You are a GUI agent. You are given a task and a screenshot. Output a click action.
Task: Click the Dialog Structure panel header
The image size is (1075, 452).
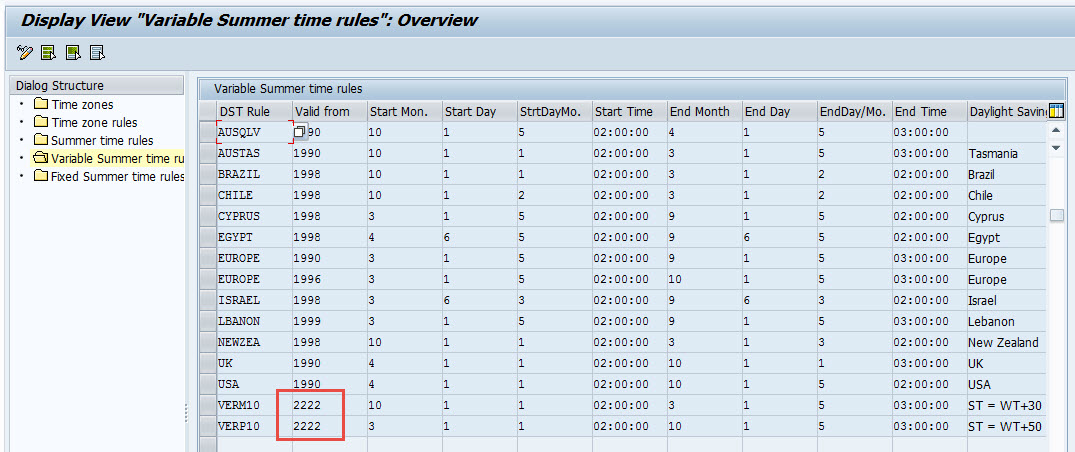point(97,86)
